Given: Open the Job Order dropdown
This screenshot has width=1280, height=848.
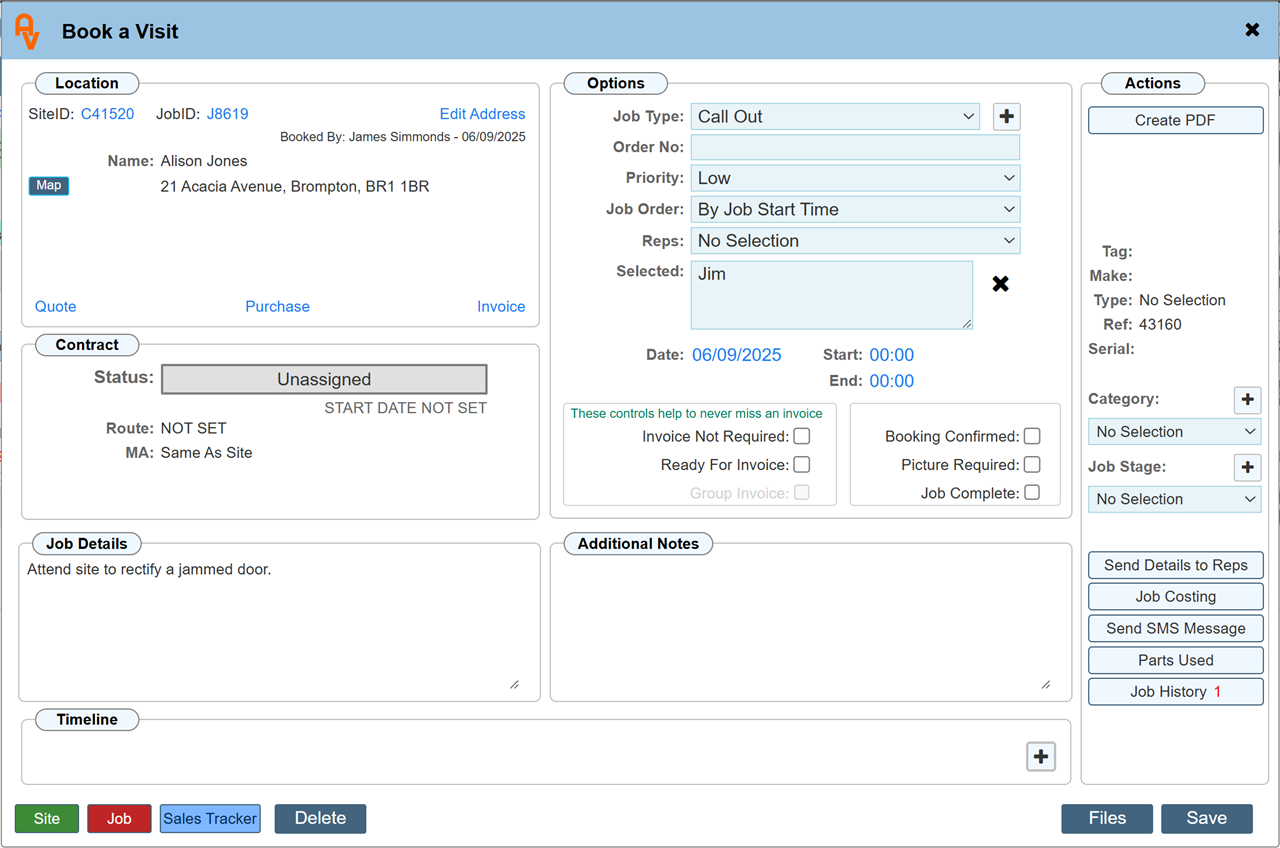Looking at the screenshot, I should tap(855, 210).
